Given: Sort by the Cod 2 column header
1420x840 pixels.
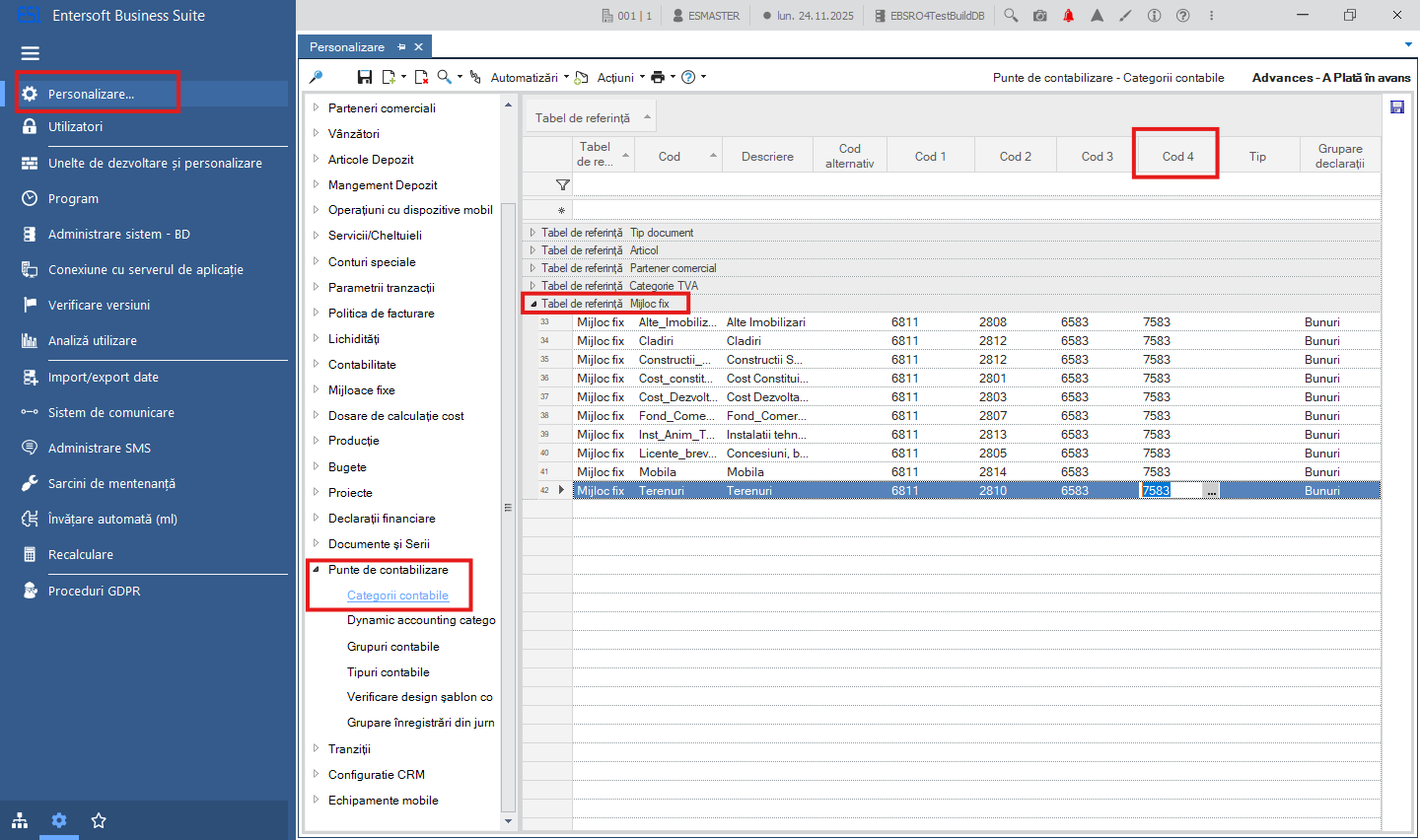Looking at the screenshot, I should pyautogui.click(x=1015, y=156).
